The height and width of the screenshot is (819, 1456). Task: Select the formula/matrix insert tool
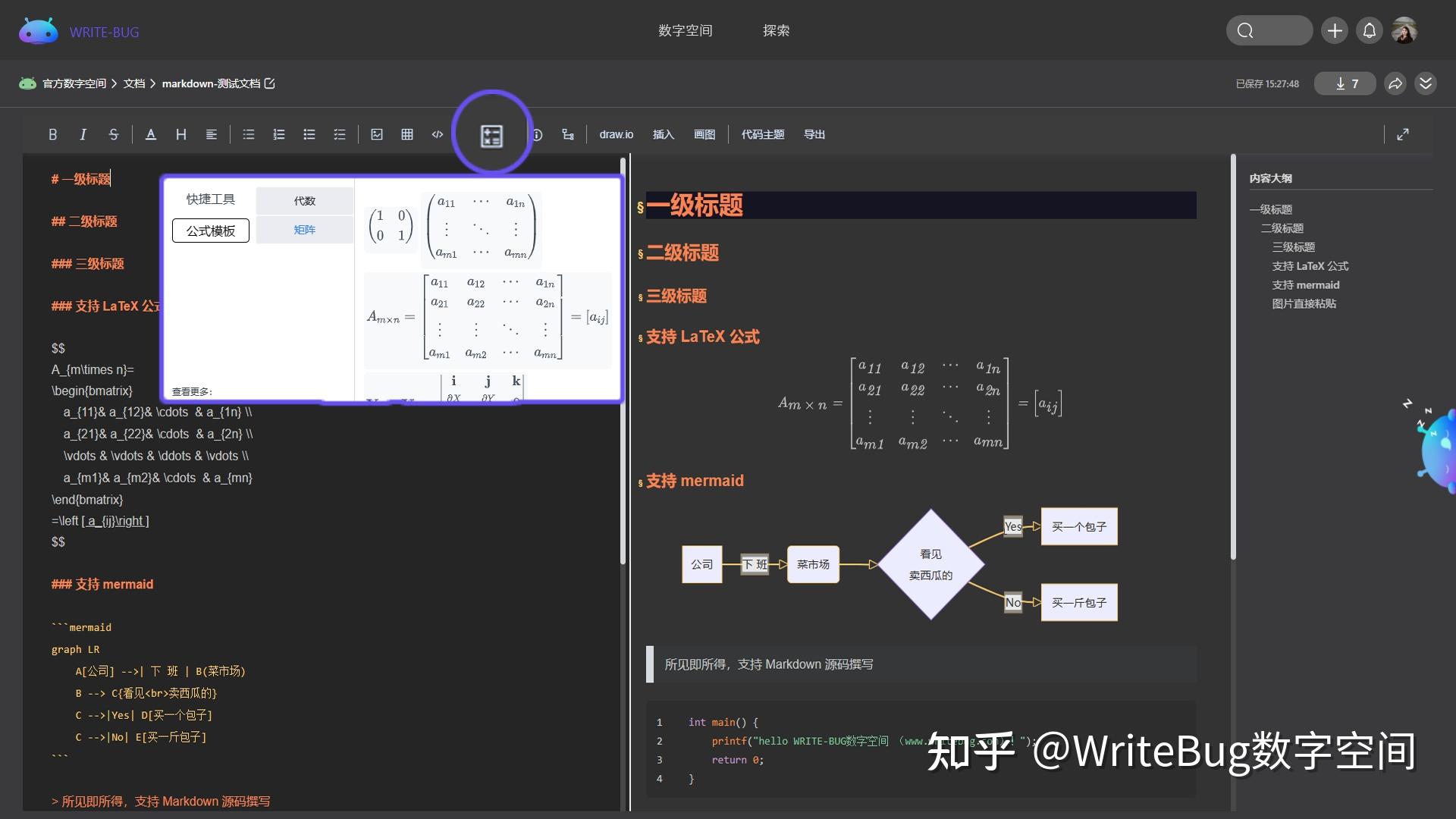click(x=491, y=134)
